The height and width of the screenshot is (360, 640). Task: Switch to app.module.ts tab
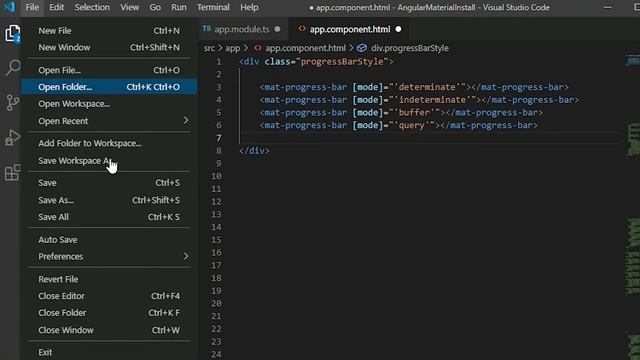[x=243, y=29]
